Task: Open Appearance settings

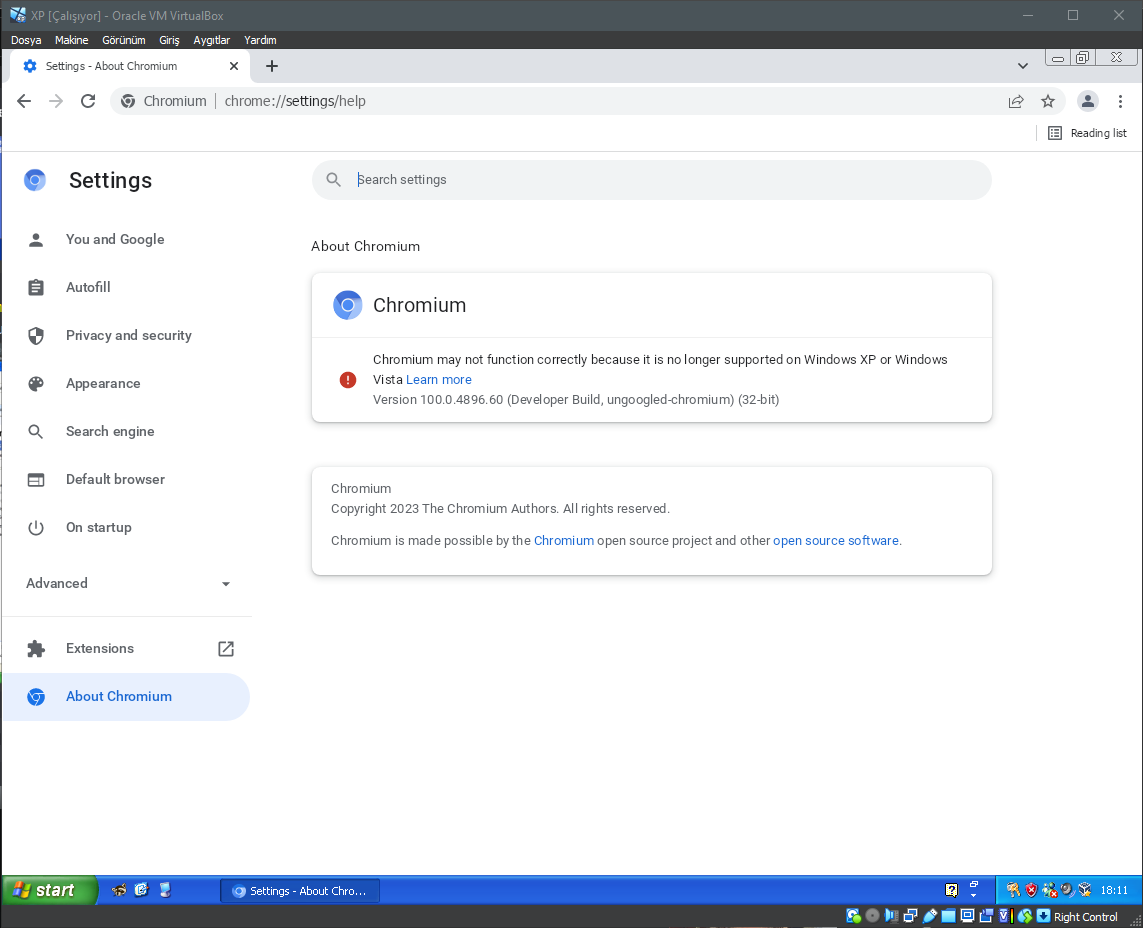Action: [103, 383]
